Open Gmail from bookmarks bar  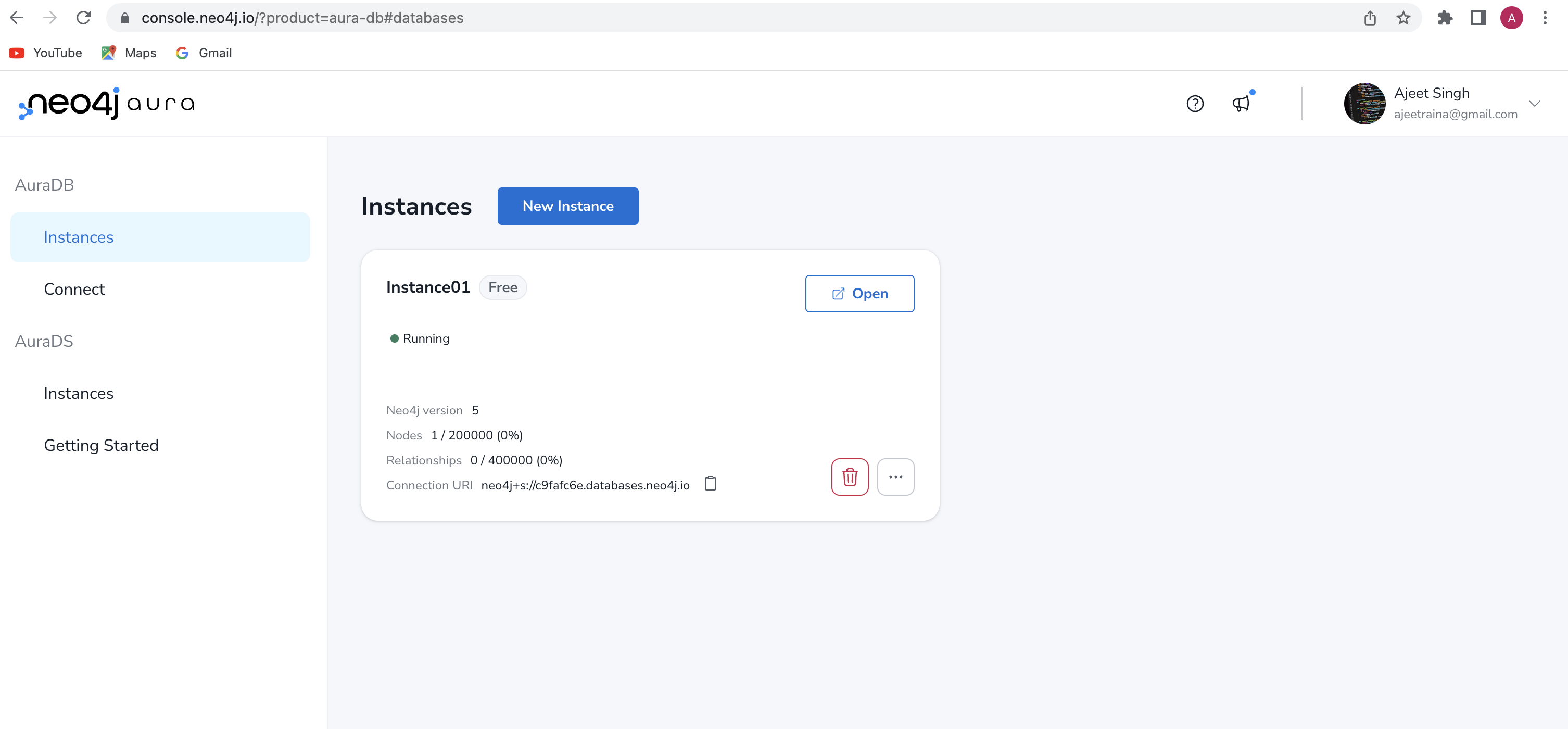tap(204, 53)
